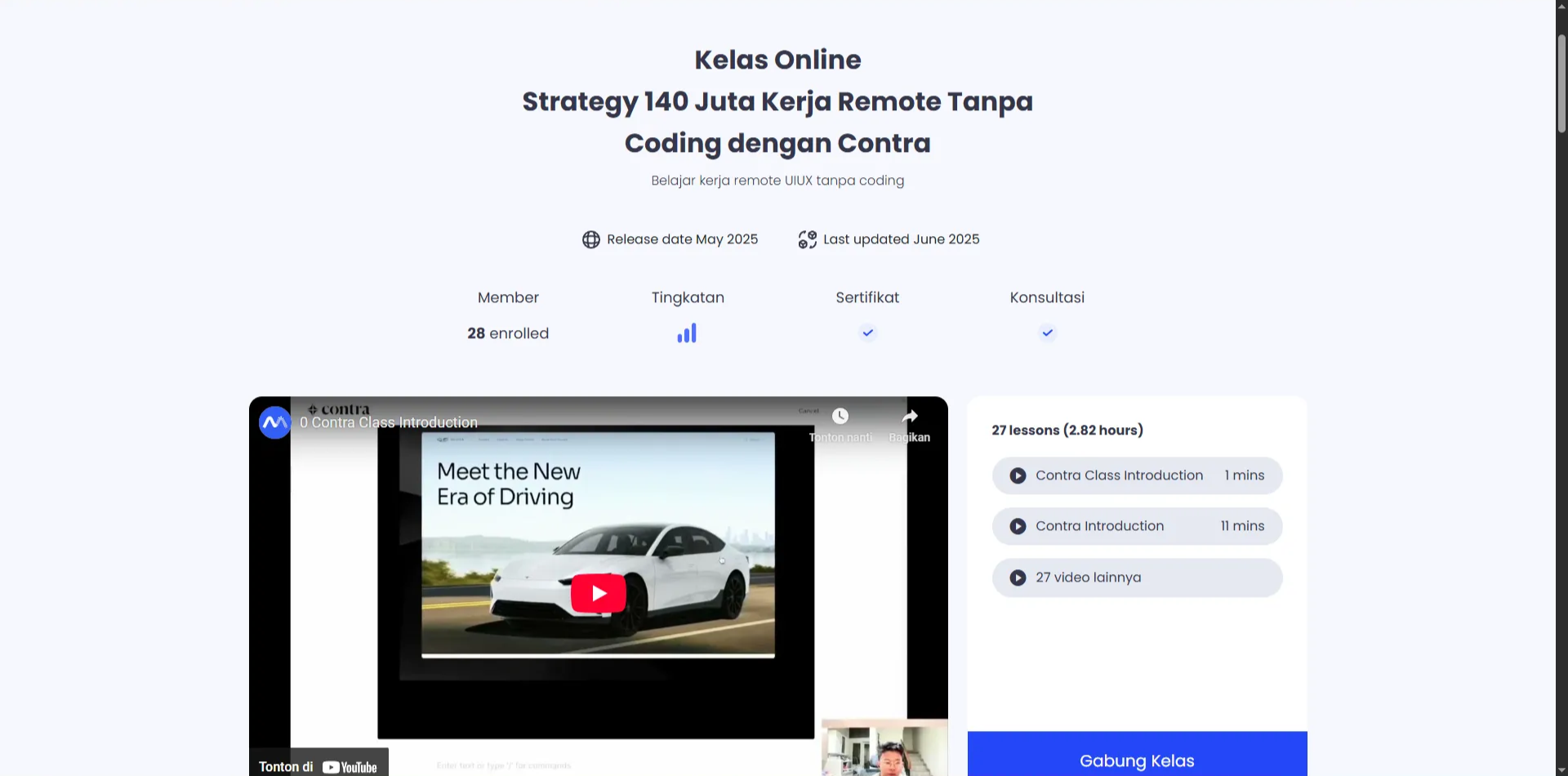This screenshot has width=1568, height=776.
Task: Click the Release date May 2025 text
Action: point(682,239)
